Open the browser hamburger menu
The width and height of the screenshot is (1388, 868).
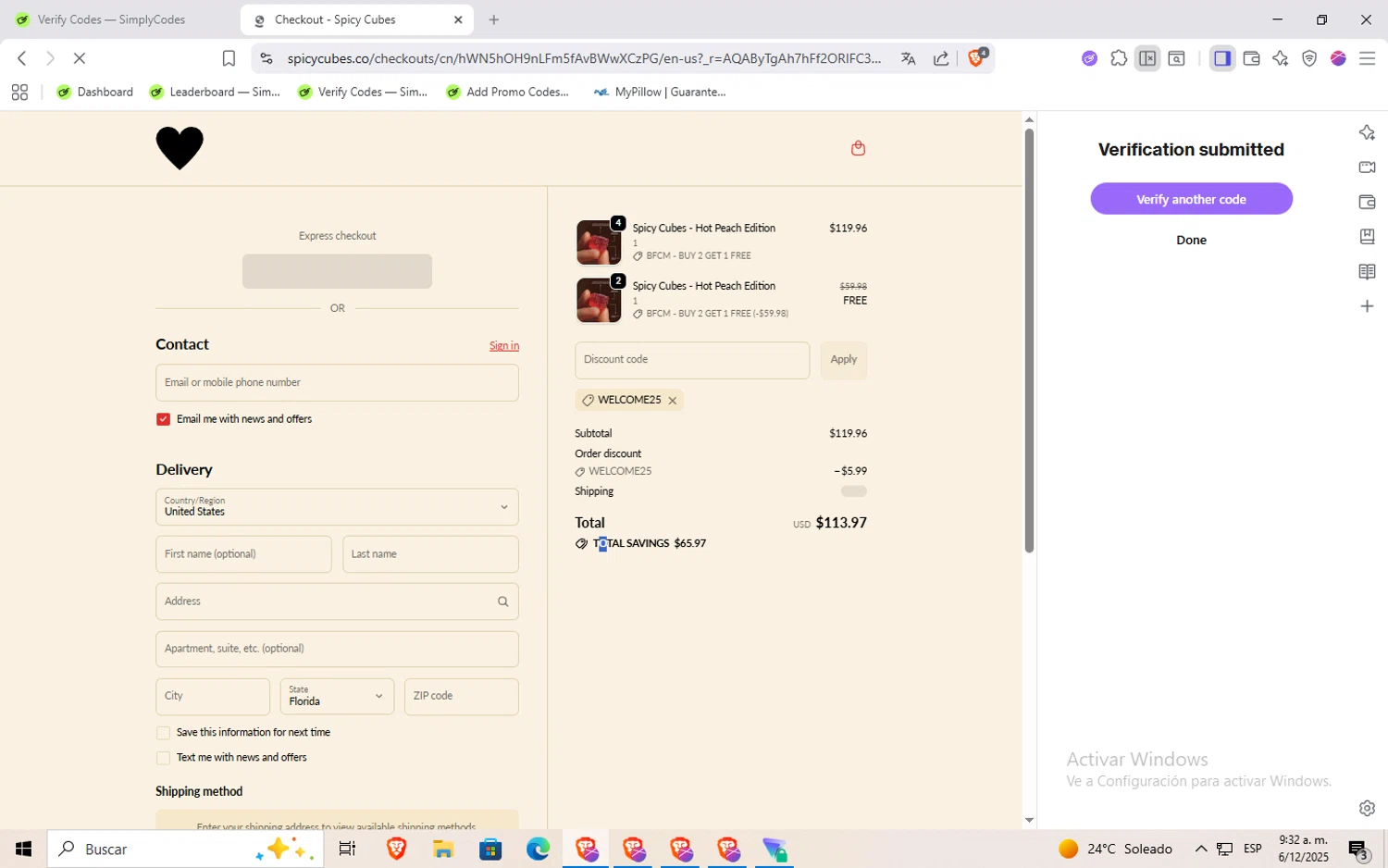[1367, 58]
